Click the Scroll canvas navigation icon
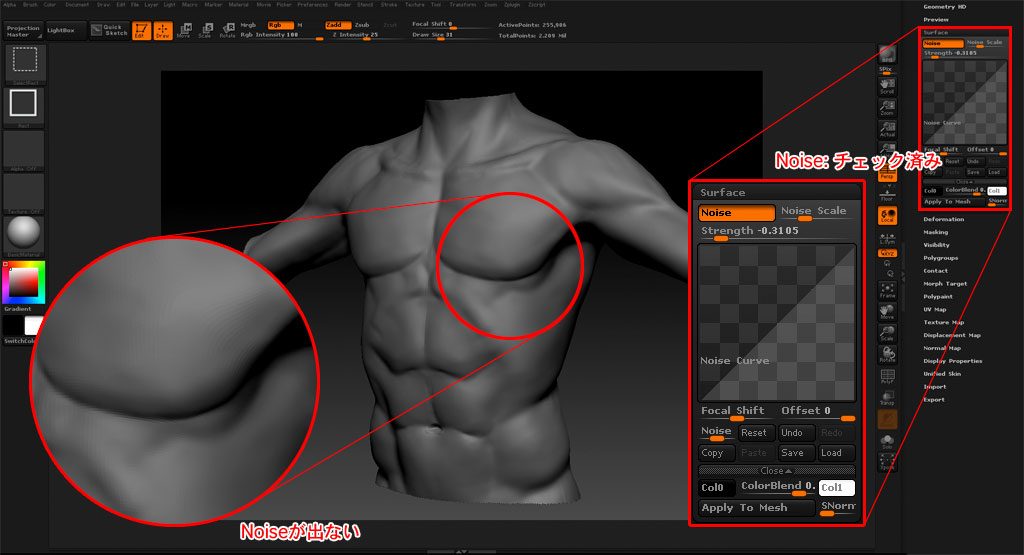This screenshot has width=1024, height=555. click(887, 86)
